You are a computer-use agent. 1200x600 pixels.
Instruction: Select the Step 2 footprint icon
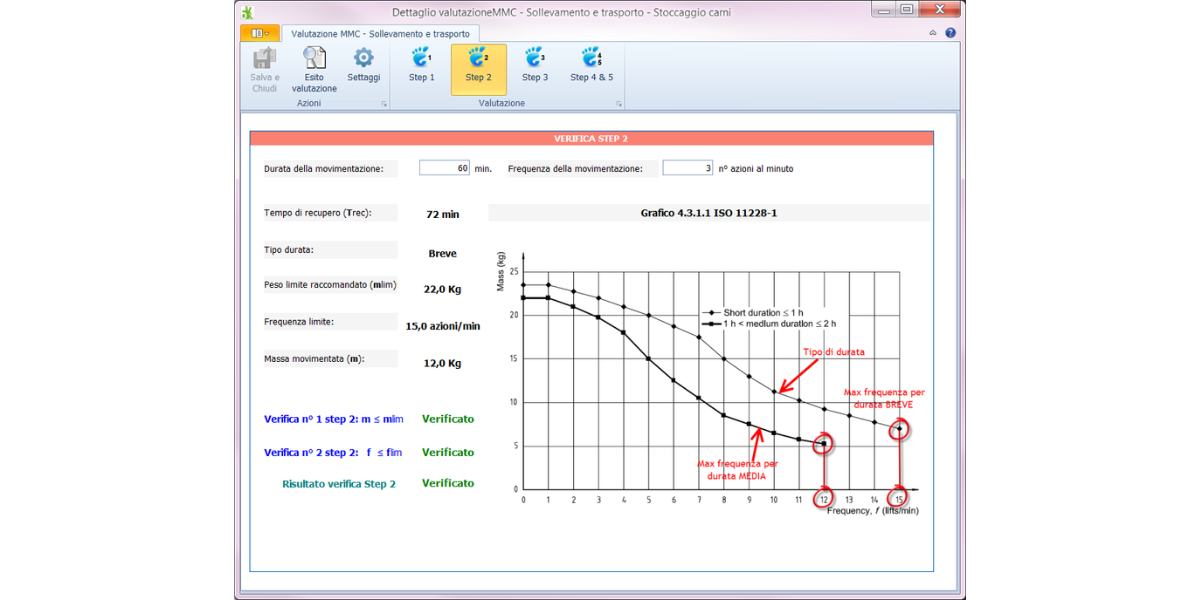(478, 58)
